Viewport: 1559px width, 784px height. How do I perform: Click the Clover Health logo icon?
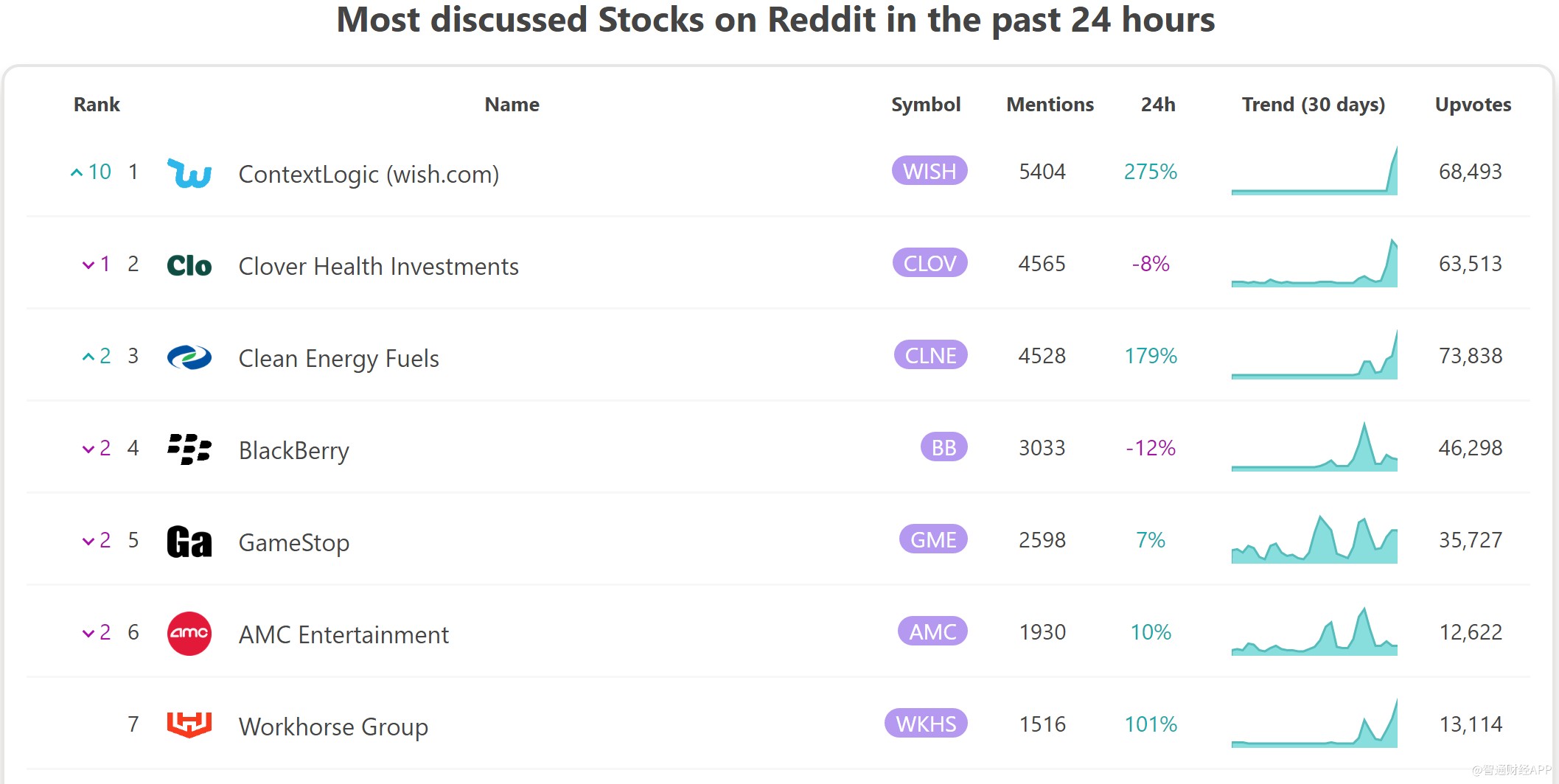tap(189, 265)
